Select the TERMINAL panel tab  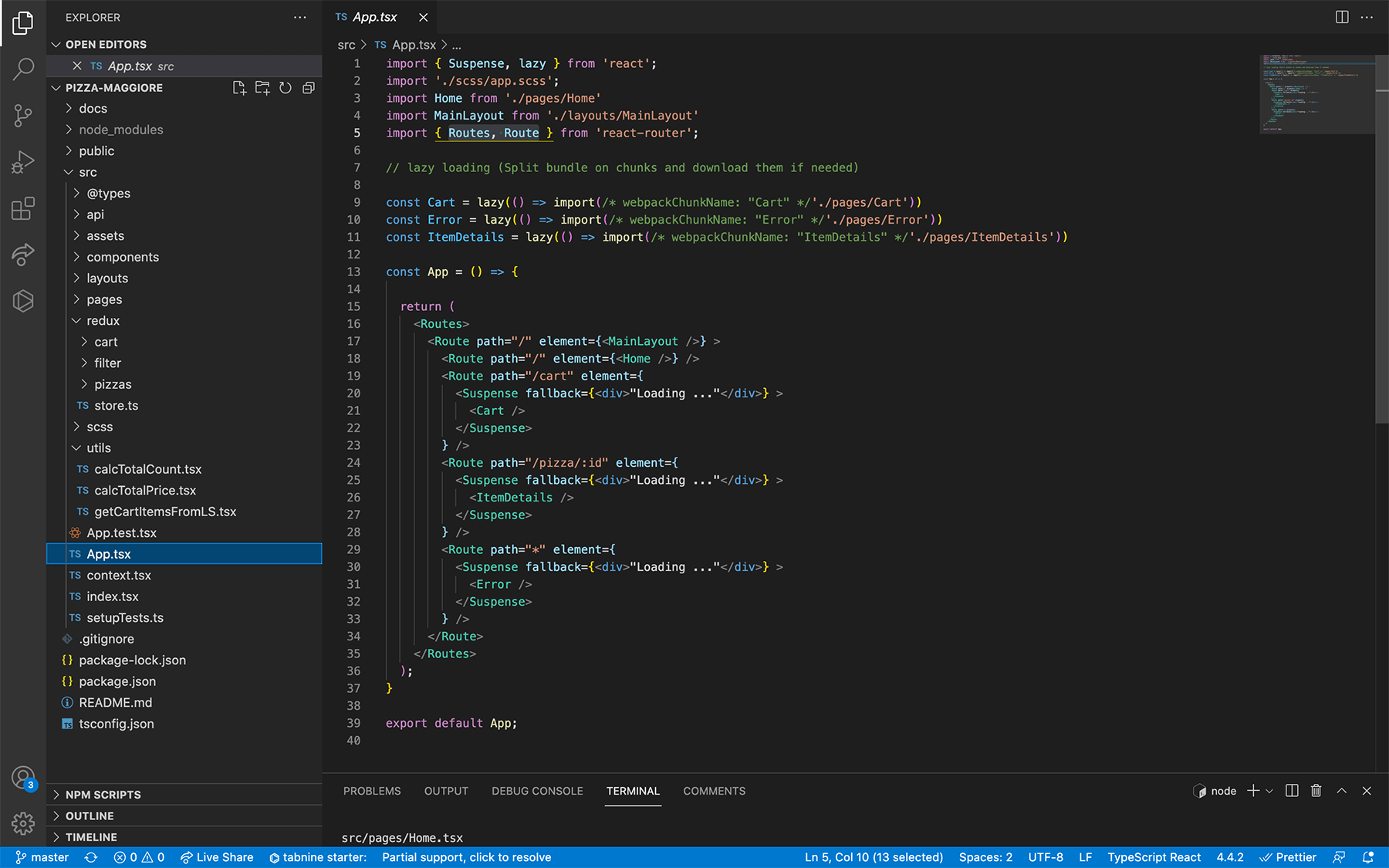633,791
